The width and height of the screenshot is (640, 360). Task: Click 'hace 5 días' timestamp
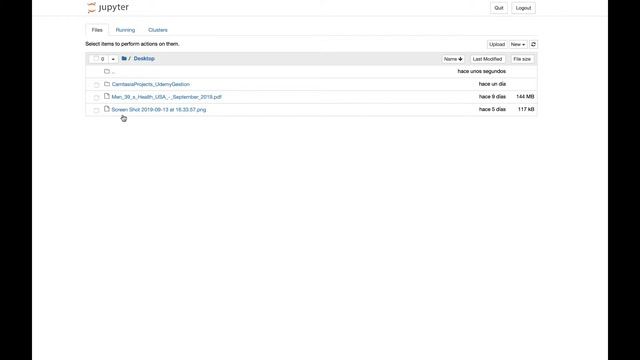click(492, 109)
